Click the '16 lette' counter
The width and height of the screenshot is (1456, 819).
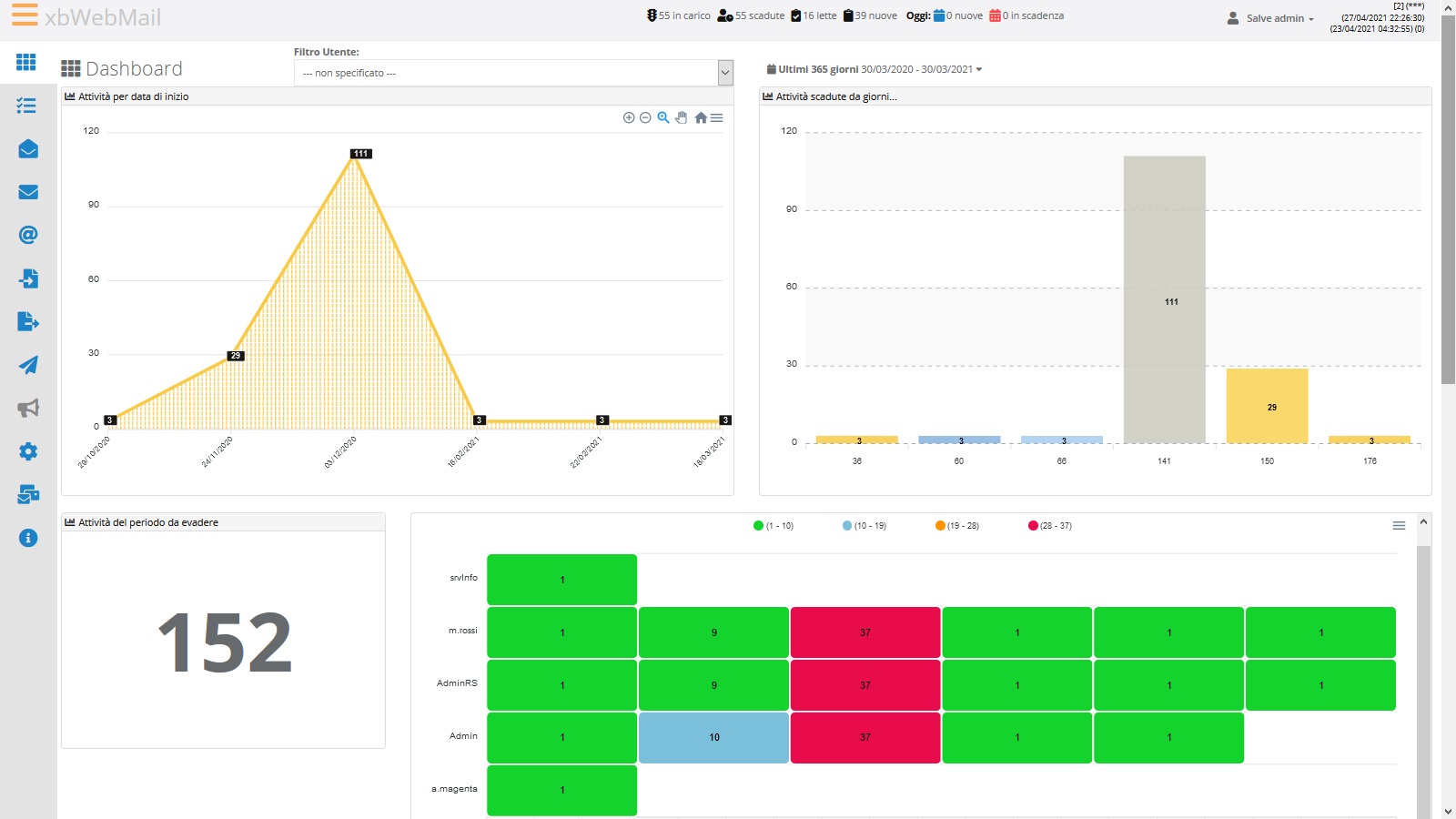click(814, 15)
